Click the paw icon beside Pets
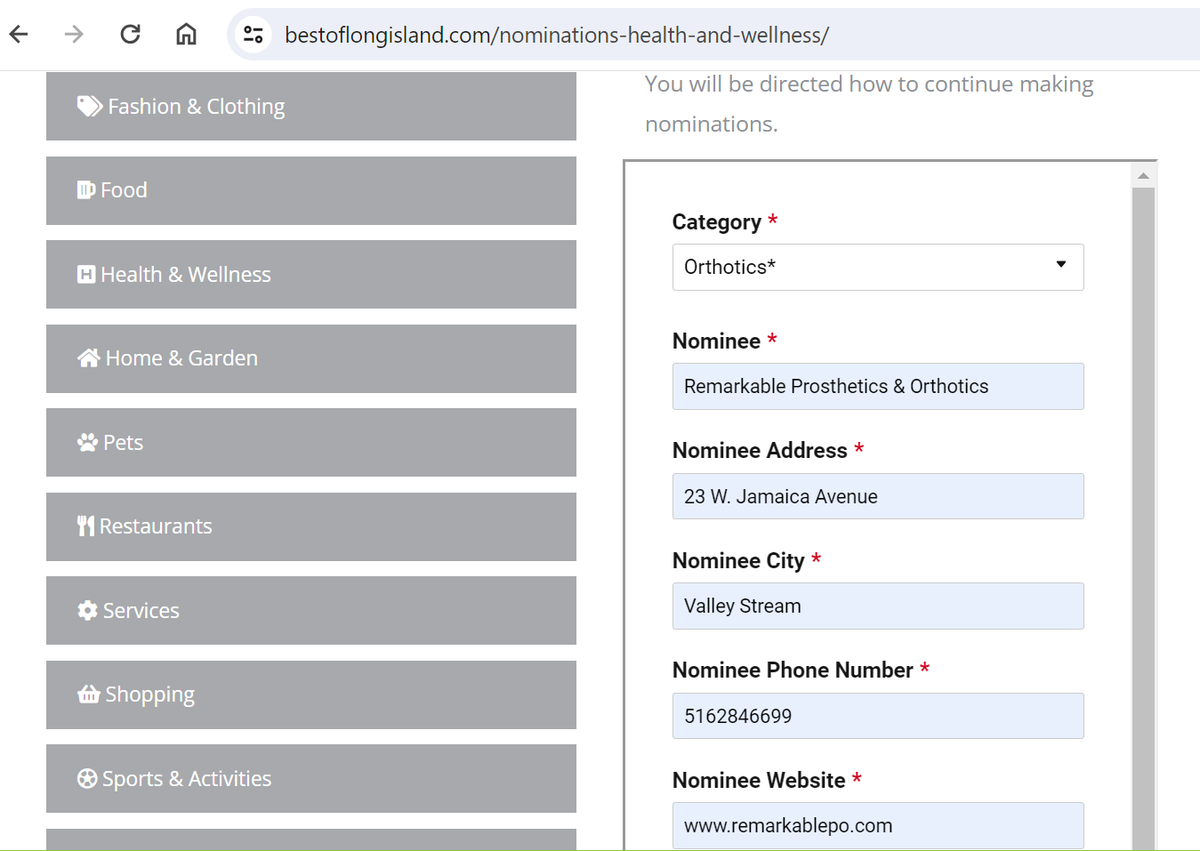This screenshot has height=851, width=1200. point(88,442)
